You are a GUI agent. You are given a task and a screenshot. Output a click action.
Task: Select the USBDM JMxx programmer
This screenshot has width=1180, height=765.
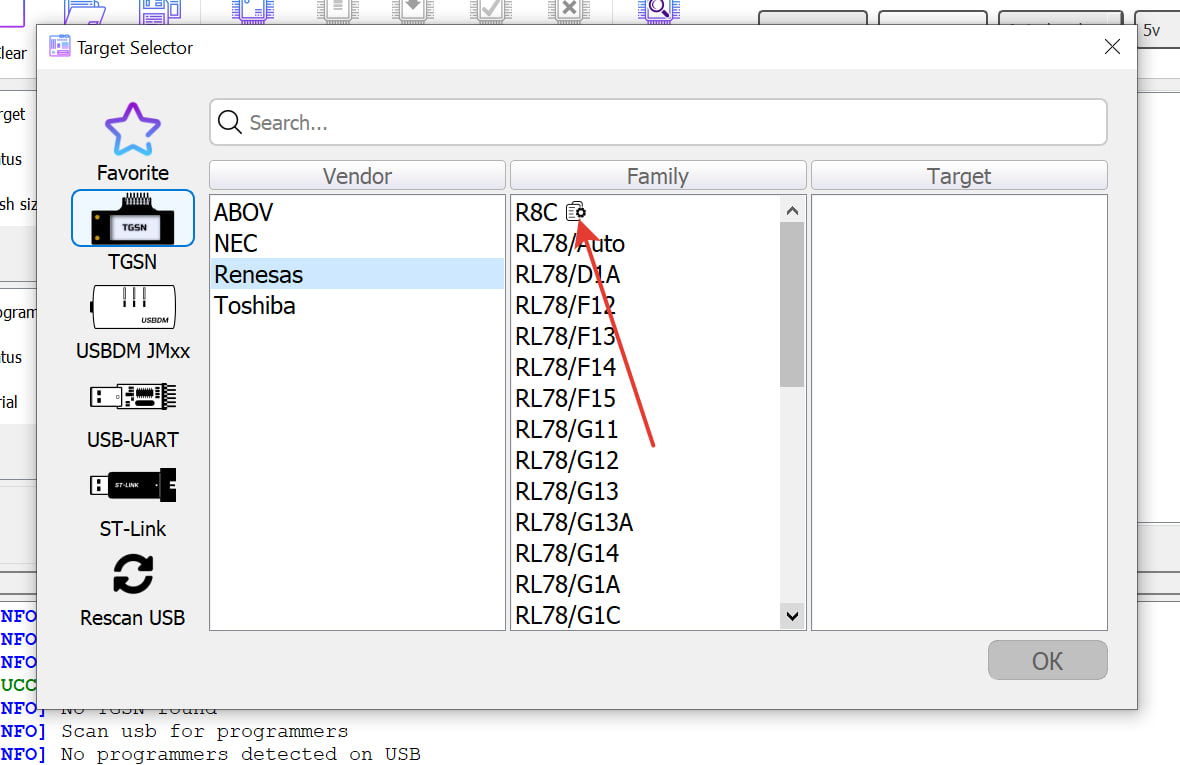click(x=132, y=307)
